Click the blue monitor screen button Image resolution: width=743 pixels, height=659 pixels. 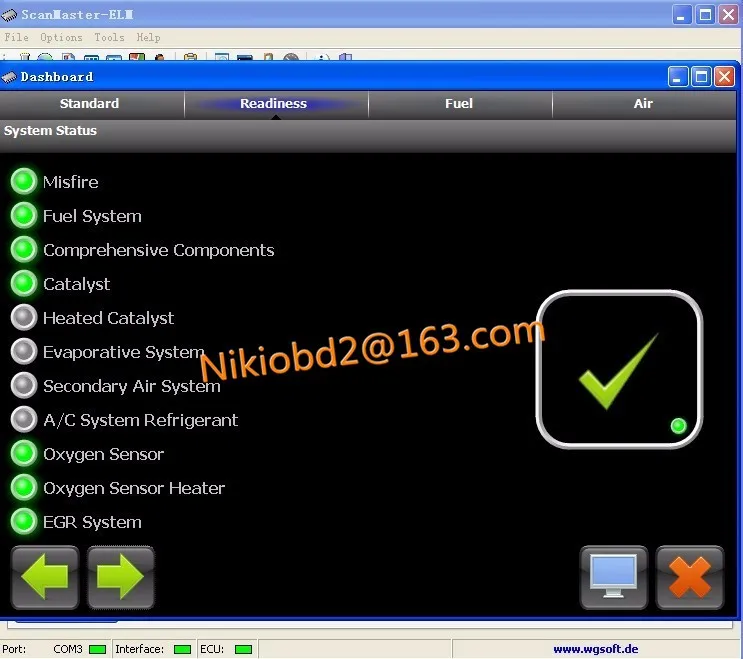point(613,577)
